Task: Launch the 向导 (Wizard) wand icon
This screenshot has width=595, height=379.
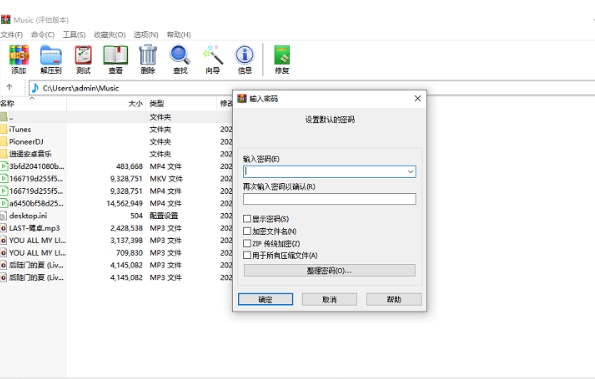Action: tap(212, 55)
